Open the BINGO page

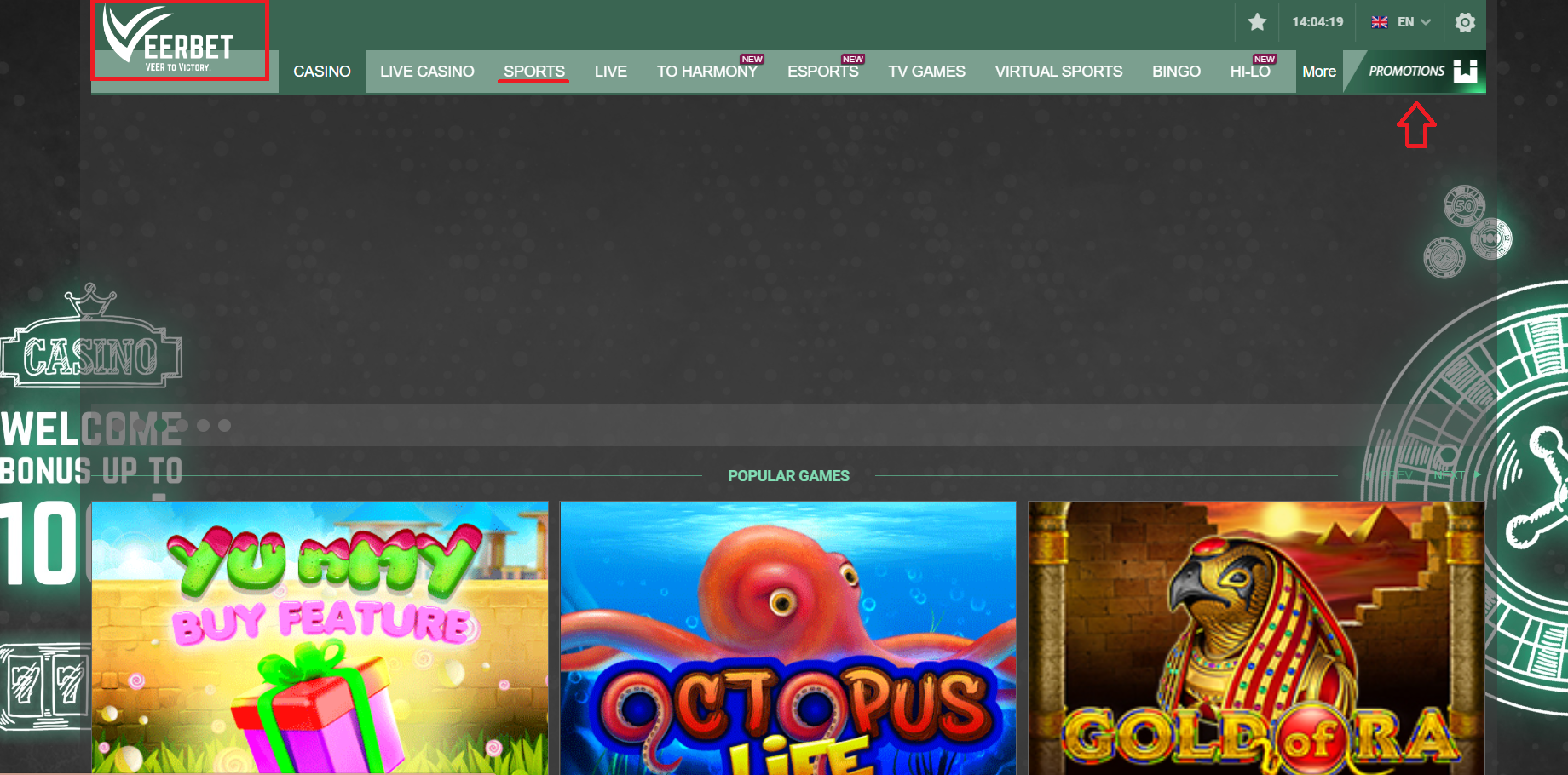tap(1177, 72)
